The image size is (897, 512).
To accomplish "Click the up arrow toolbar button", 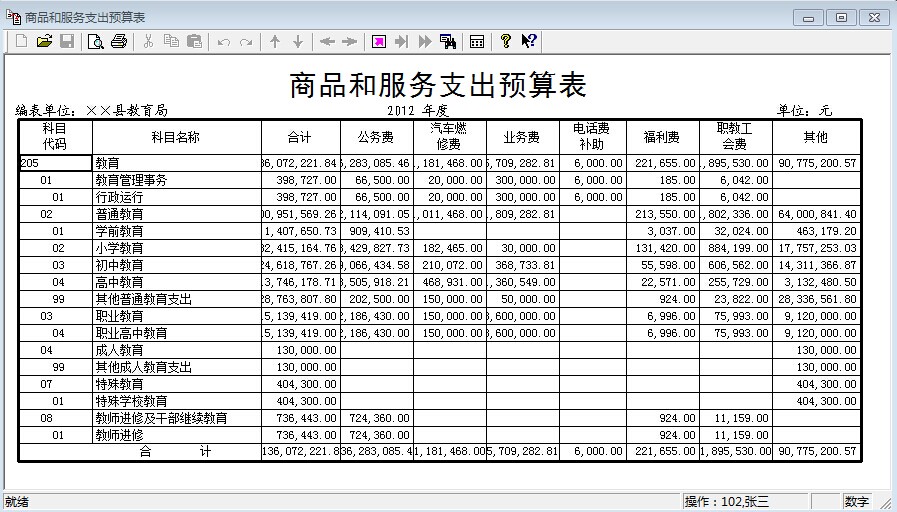I will [x=275, y=41].
